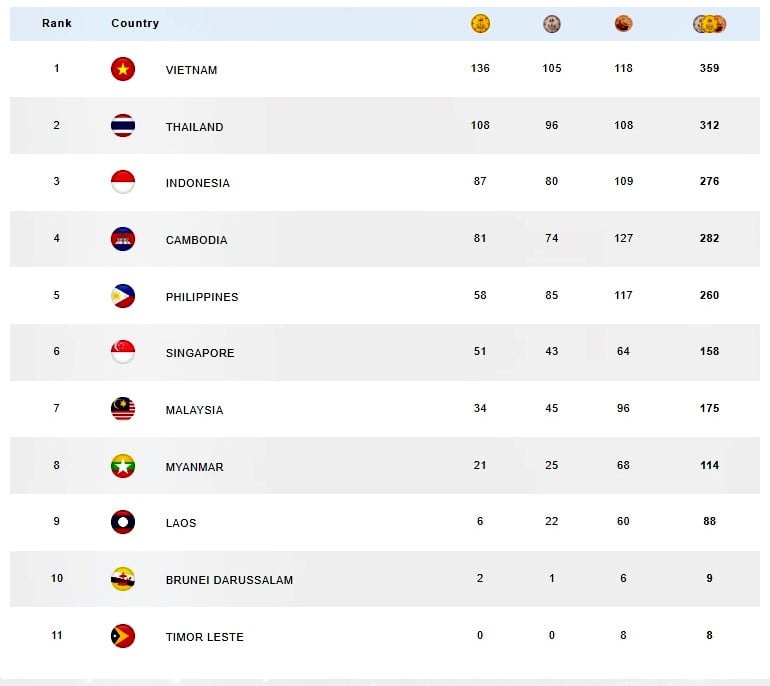
Task: Click the Singapore flag icon
Action: click(123, 352)
